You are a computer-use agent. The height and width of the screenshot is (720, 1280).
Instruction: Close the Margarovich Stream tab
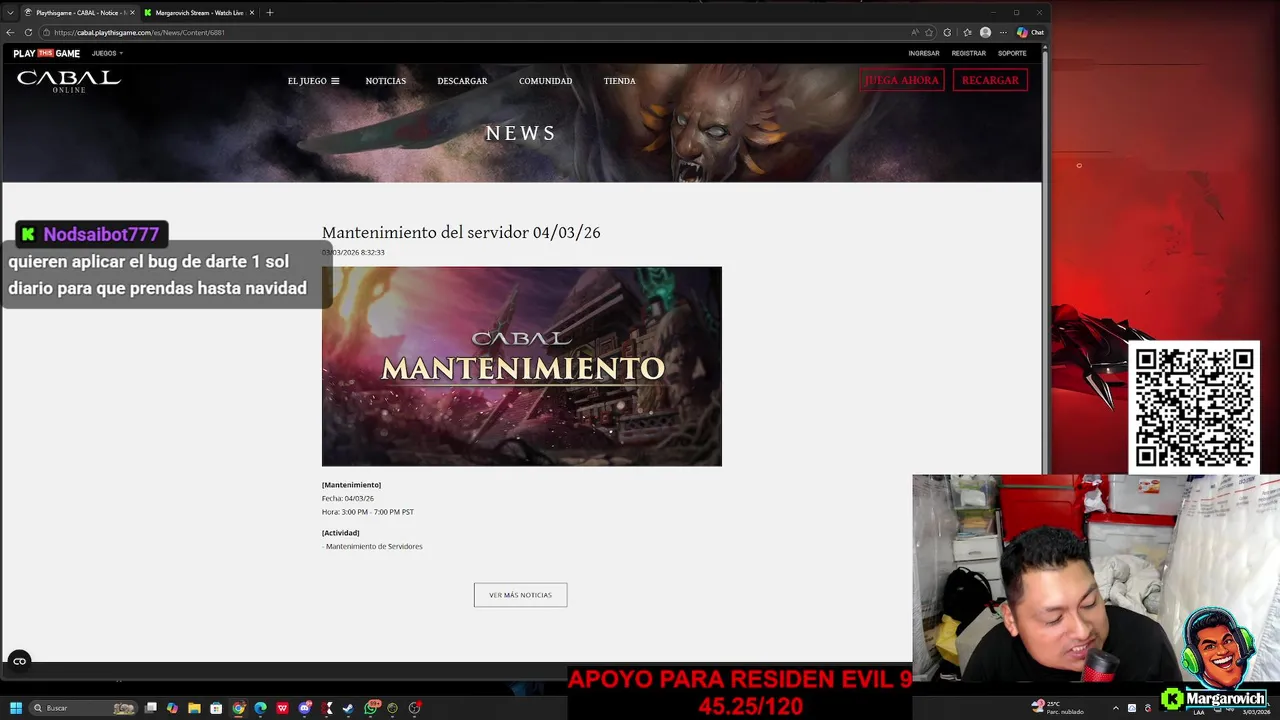tap(252, 13)
